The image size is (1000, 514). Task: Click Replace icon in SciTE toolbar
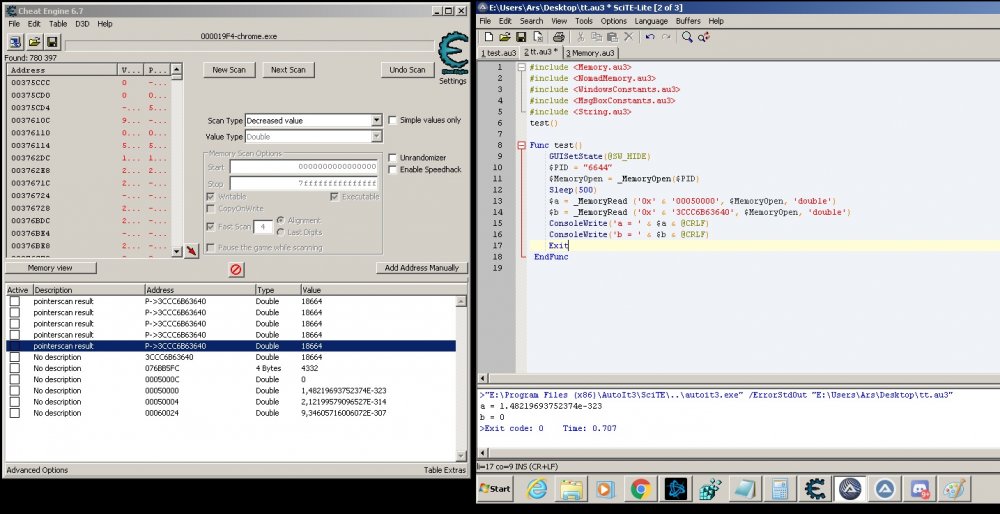click(703, 37)
